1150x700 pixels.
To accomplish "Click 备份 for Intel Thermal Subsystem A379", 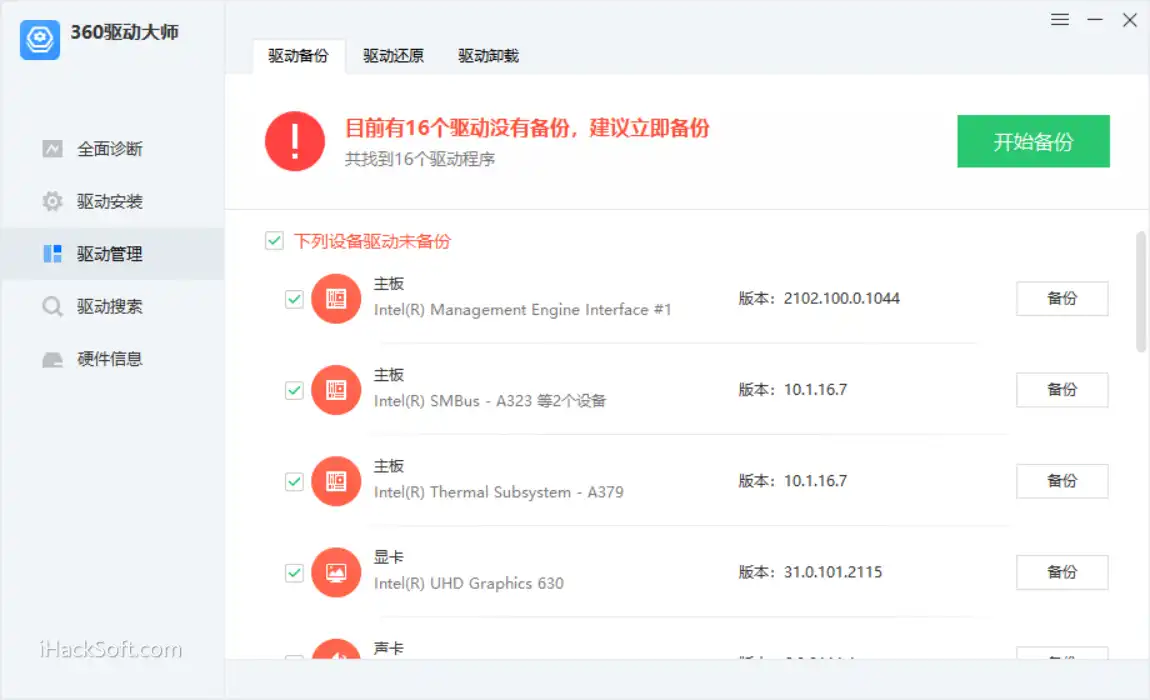I will (1062, 481).
